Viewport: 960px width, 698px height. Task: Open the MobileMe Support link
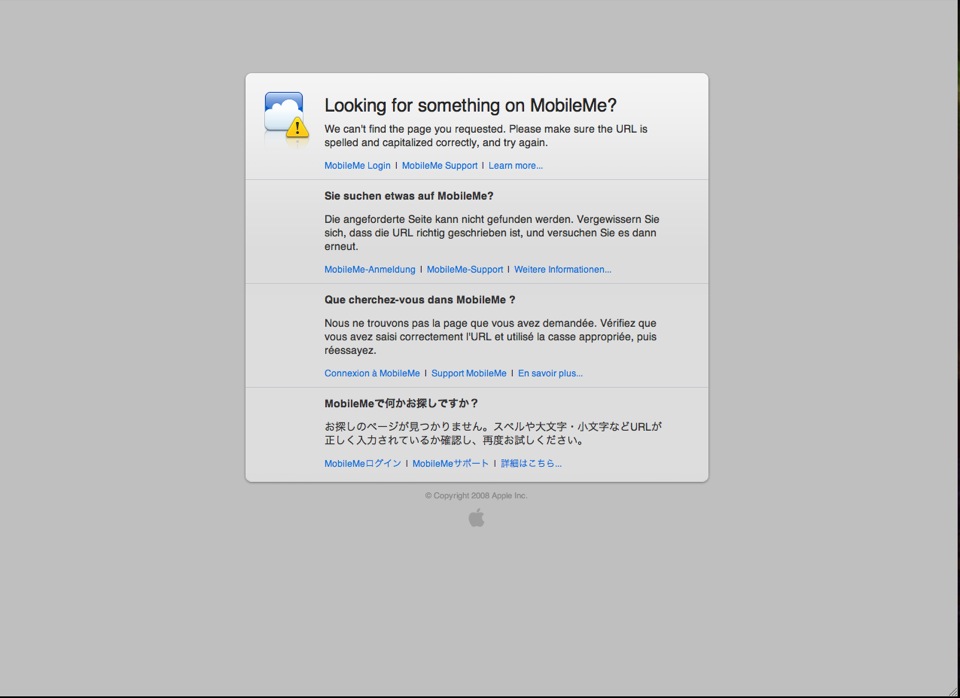(439, 165)
